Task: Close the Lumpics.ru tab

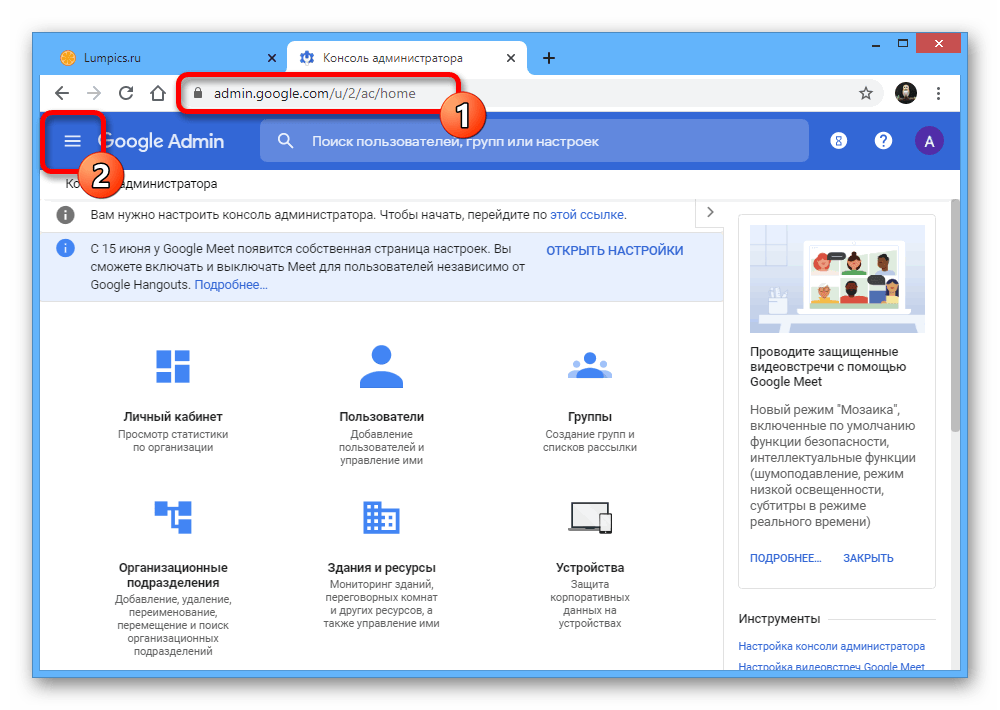Action: point(272,58)
